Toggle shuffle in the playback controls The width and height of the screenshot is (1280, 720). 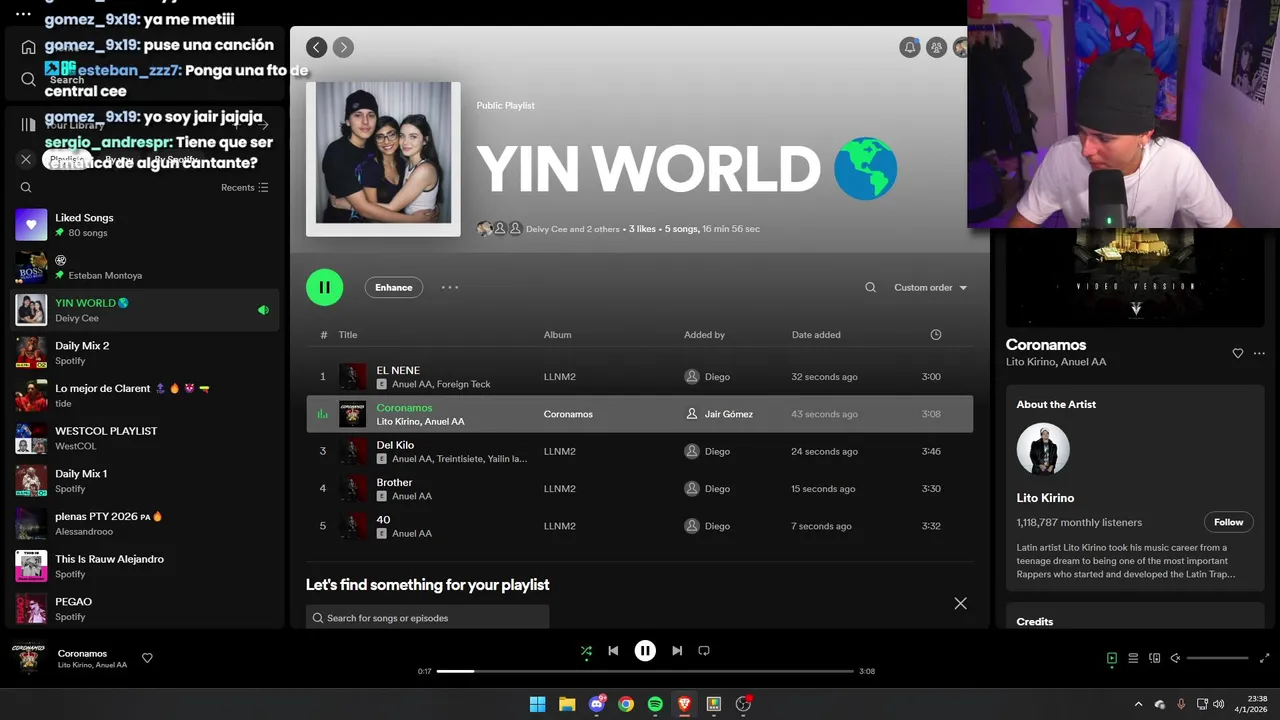tap(587, 651)
